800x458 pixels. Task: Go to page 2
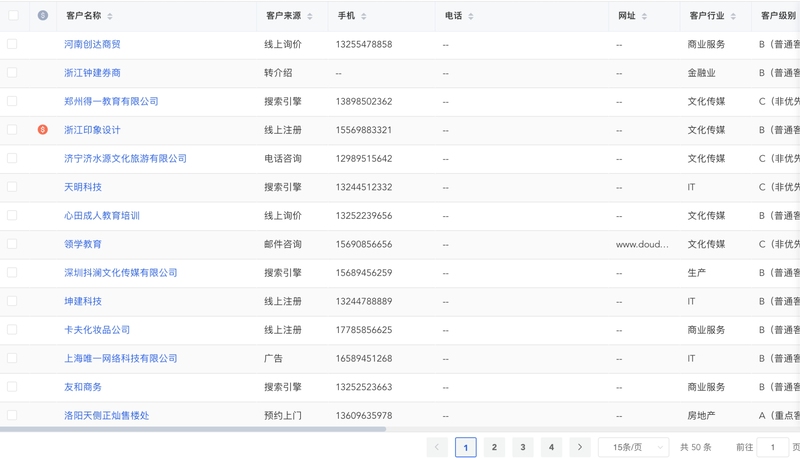click(494, 447)
